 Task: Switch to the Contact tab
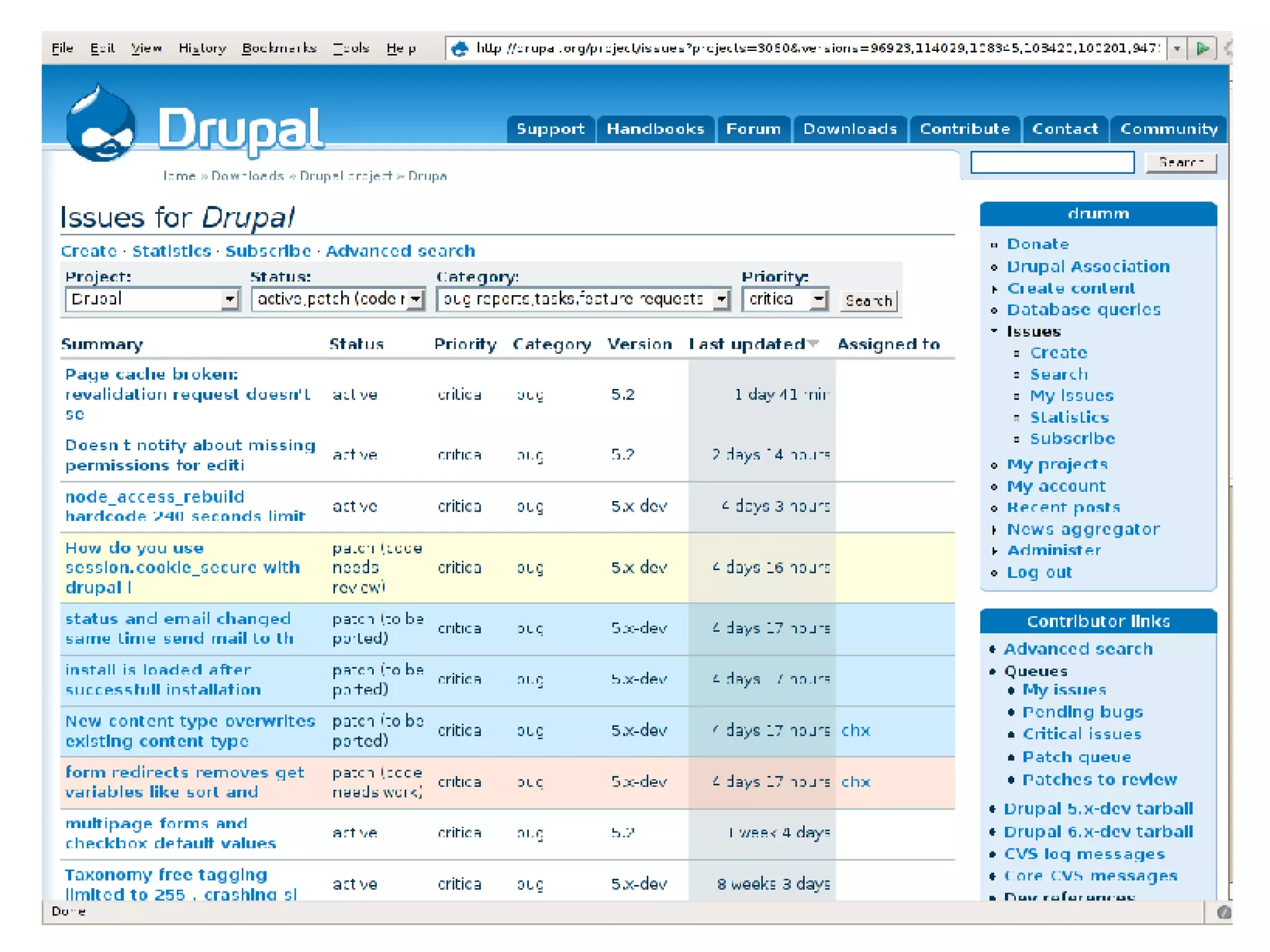[1065, 129]
